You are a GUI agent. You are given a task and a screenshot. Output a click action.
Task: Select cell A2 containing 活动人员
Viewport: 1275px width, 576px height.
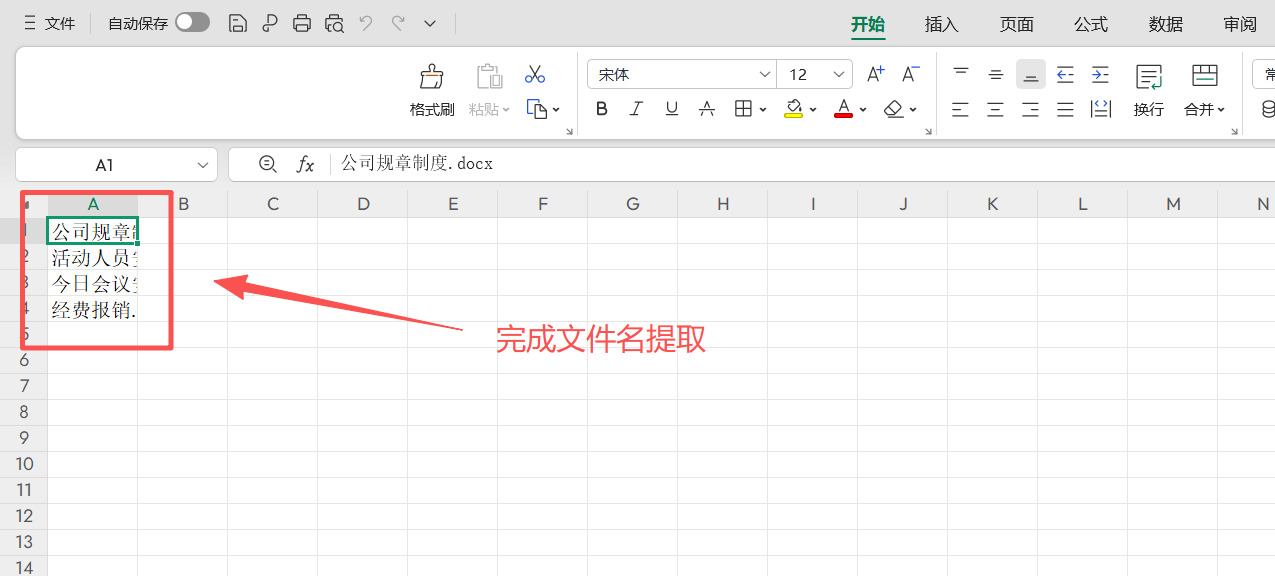pos(93,257)
